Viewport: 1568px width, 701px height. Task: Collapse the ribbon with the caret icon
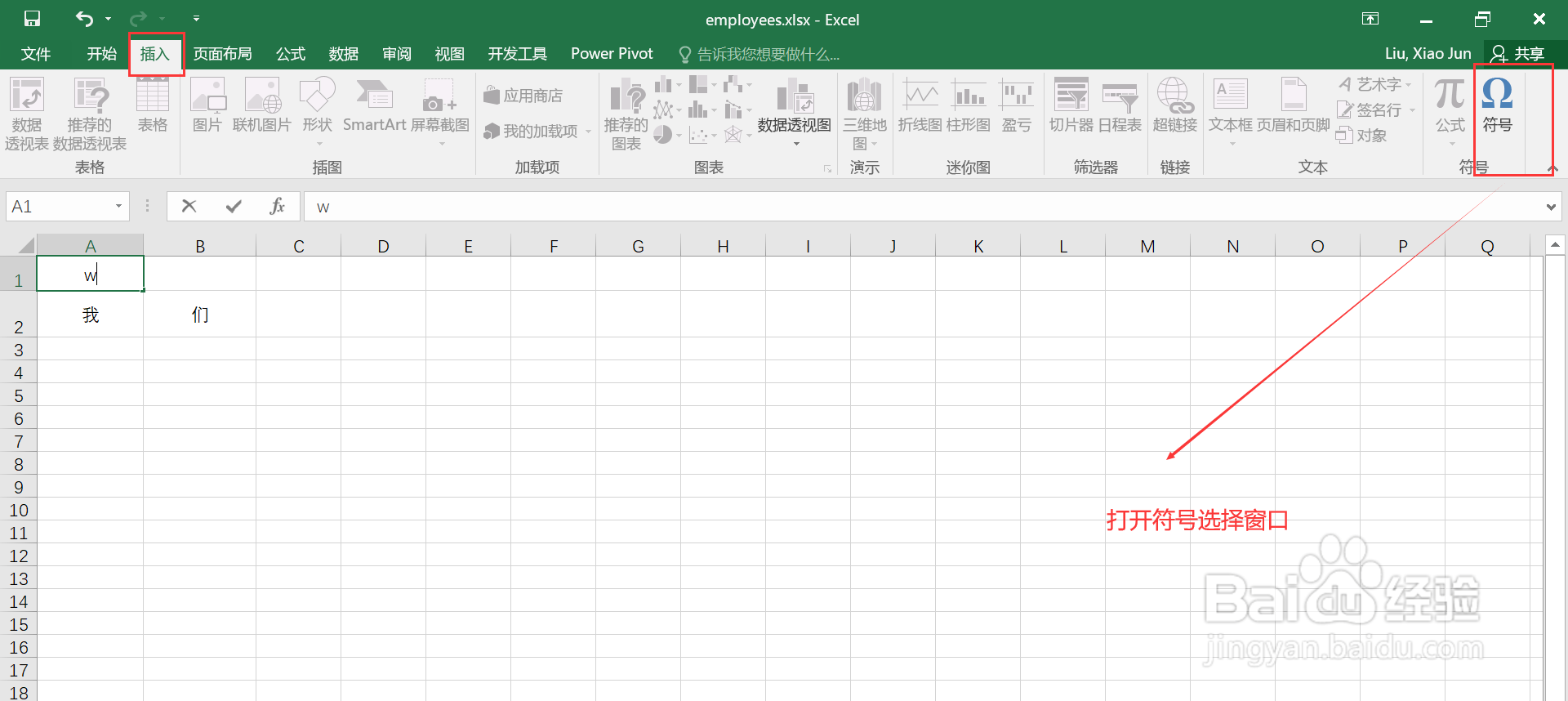(x=1552, y=168)
